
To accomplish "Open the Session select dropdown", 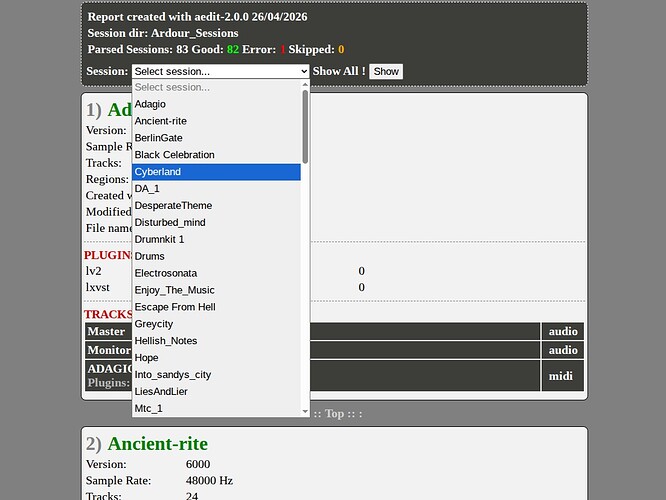I will point(220,71).
